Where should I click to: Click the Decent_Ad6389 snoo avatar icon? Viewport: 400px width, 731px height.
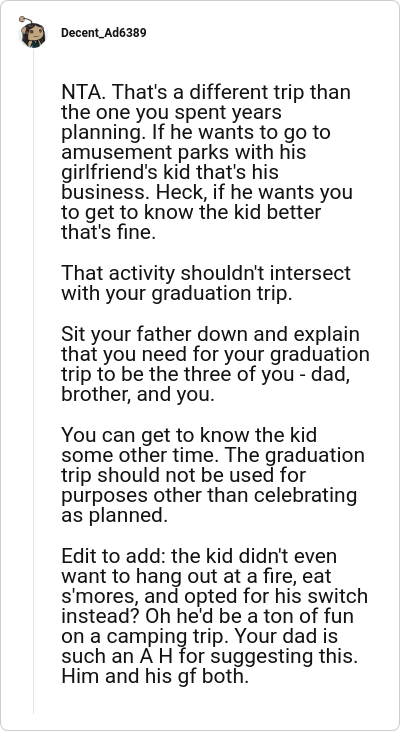pyautogui.click(x=33, y=33)
